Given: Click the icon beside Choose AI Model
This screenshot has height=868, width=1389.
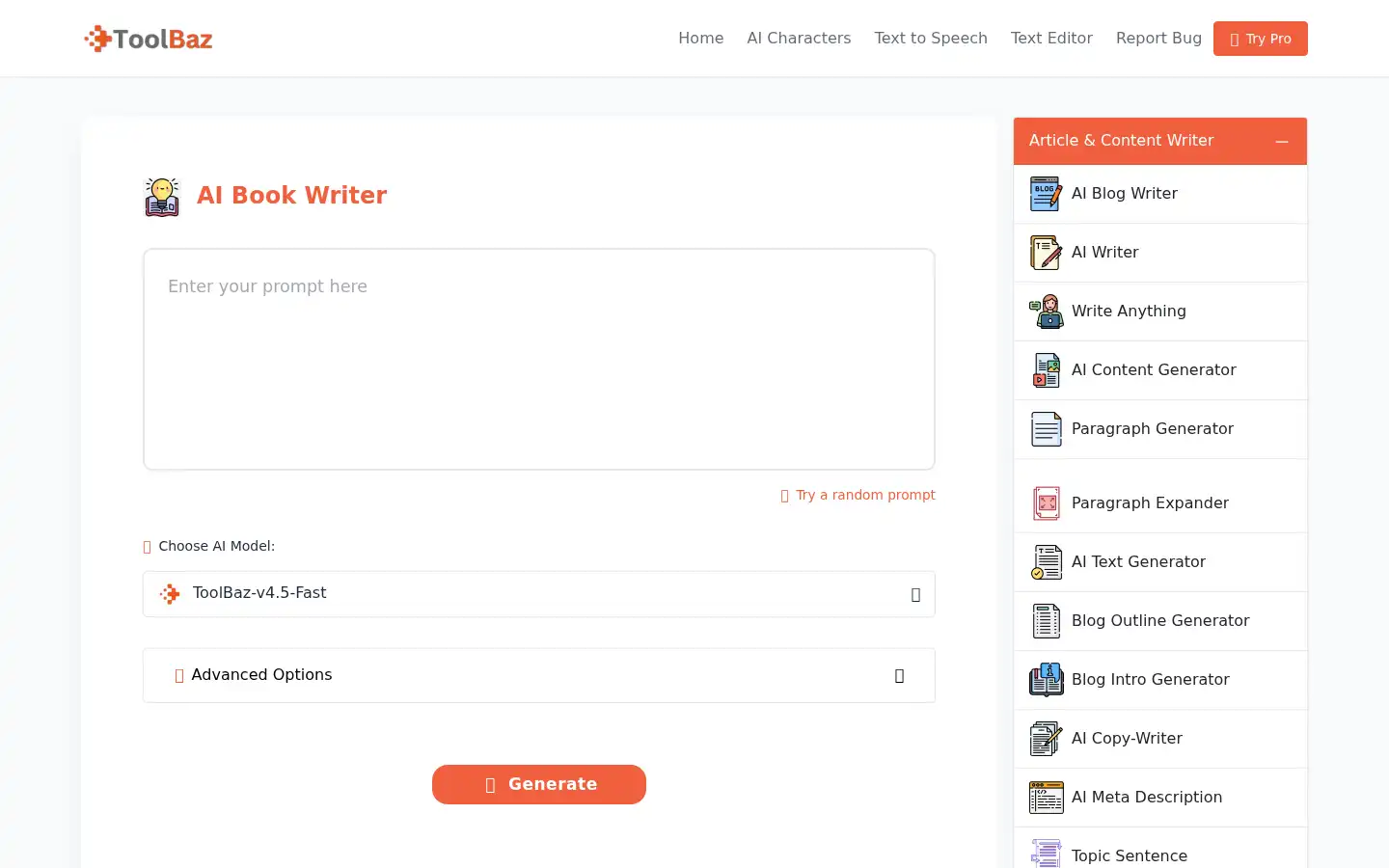Looking at the screenshot, I should [148, 547].
